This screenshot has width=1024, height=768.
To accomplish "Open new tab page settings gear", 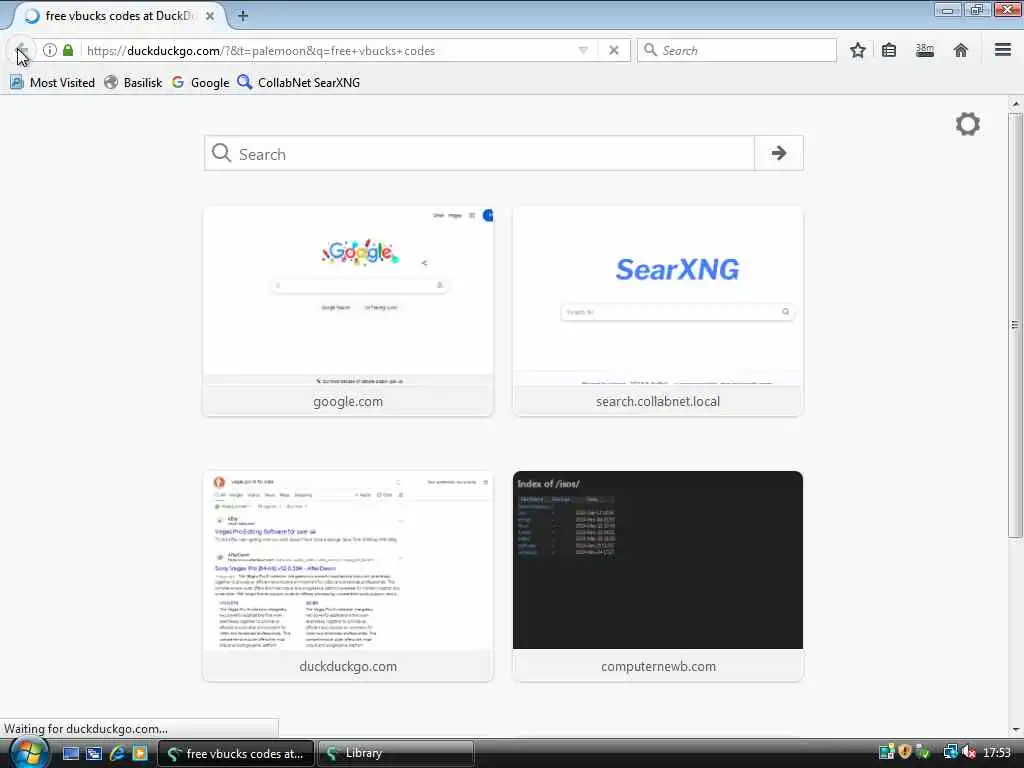I will (967, 124).
